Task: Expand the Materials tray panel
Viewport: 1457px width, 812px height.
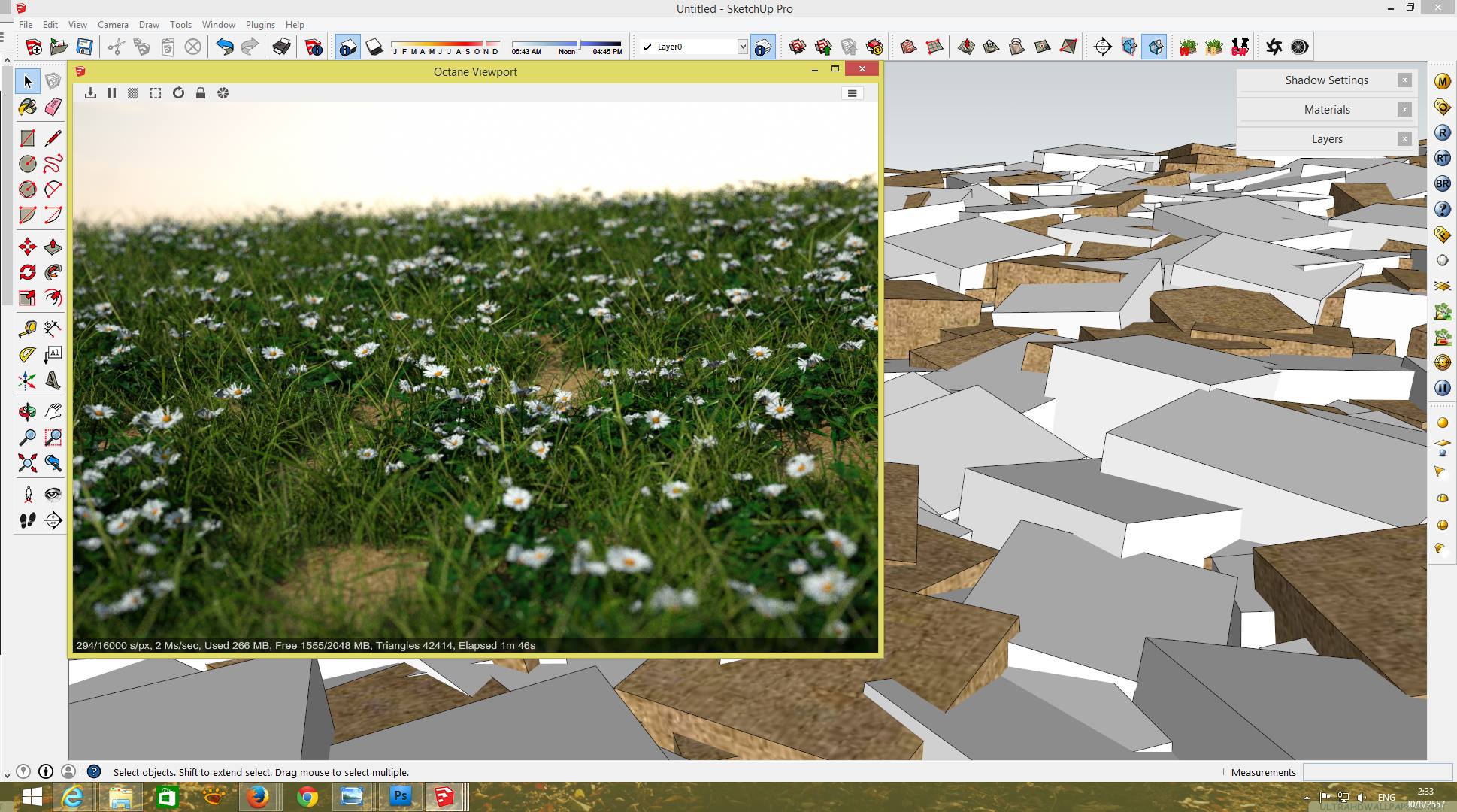Action: coord(1326,110)
